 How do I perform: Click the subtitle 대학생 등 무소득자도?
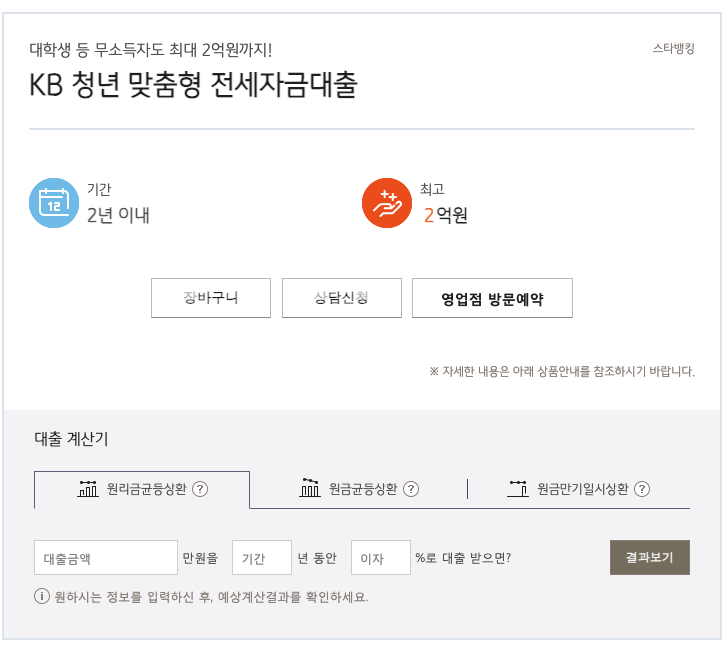[151, 49]
